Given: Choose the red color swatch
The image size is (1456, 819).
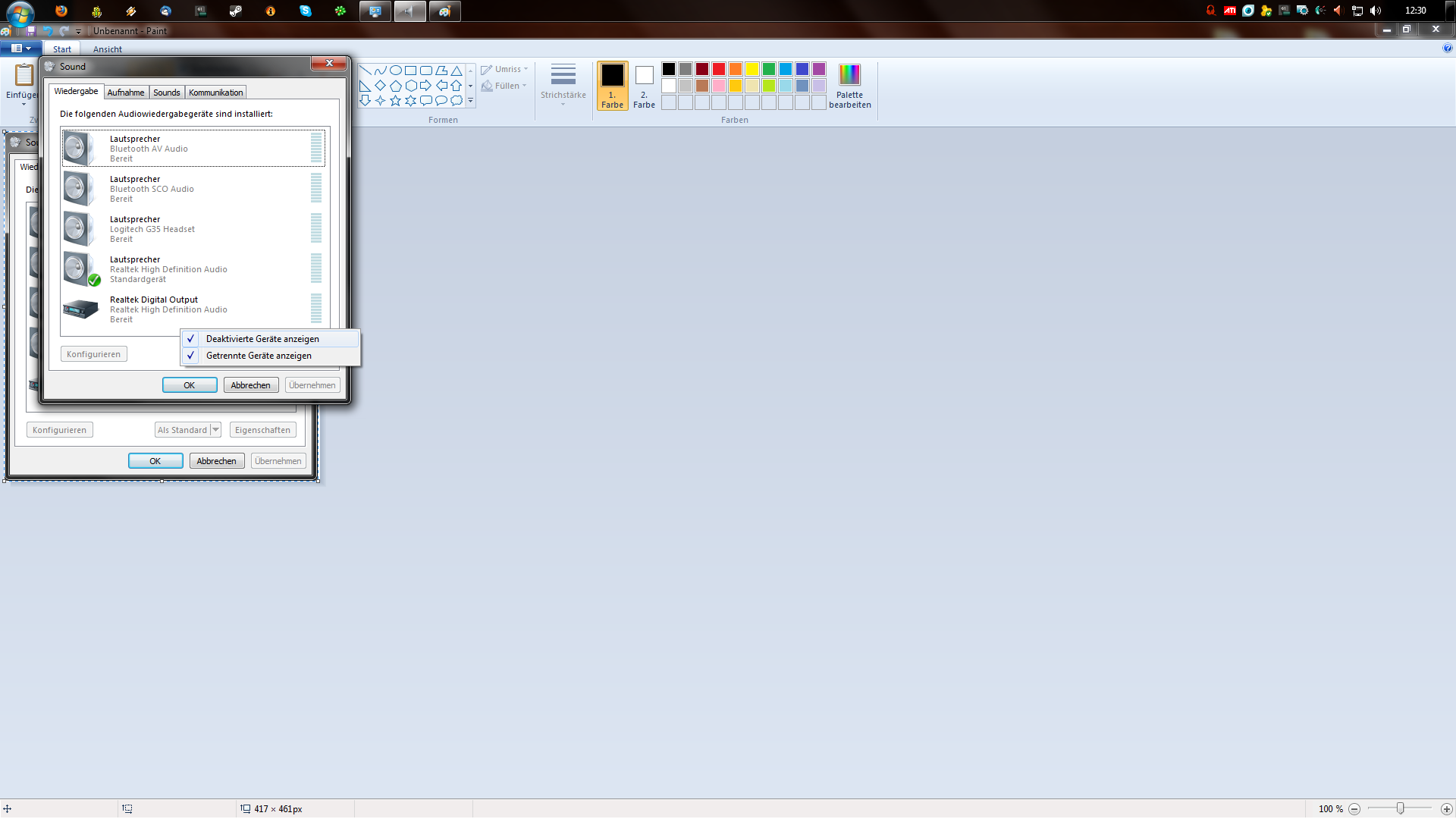Looking at the screenshot, I should pos(718,69).
